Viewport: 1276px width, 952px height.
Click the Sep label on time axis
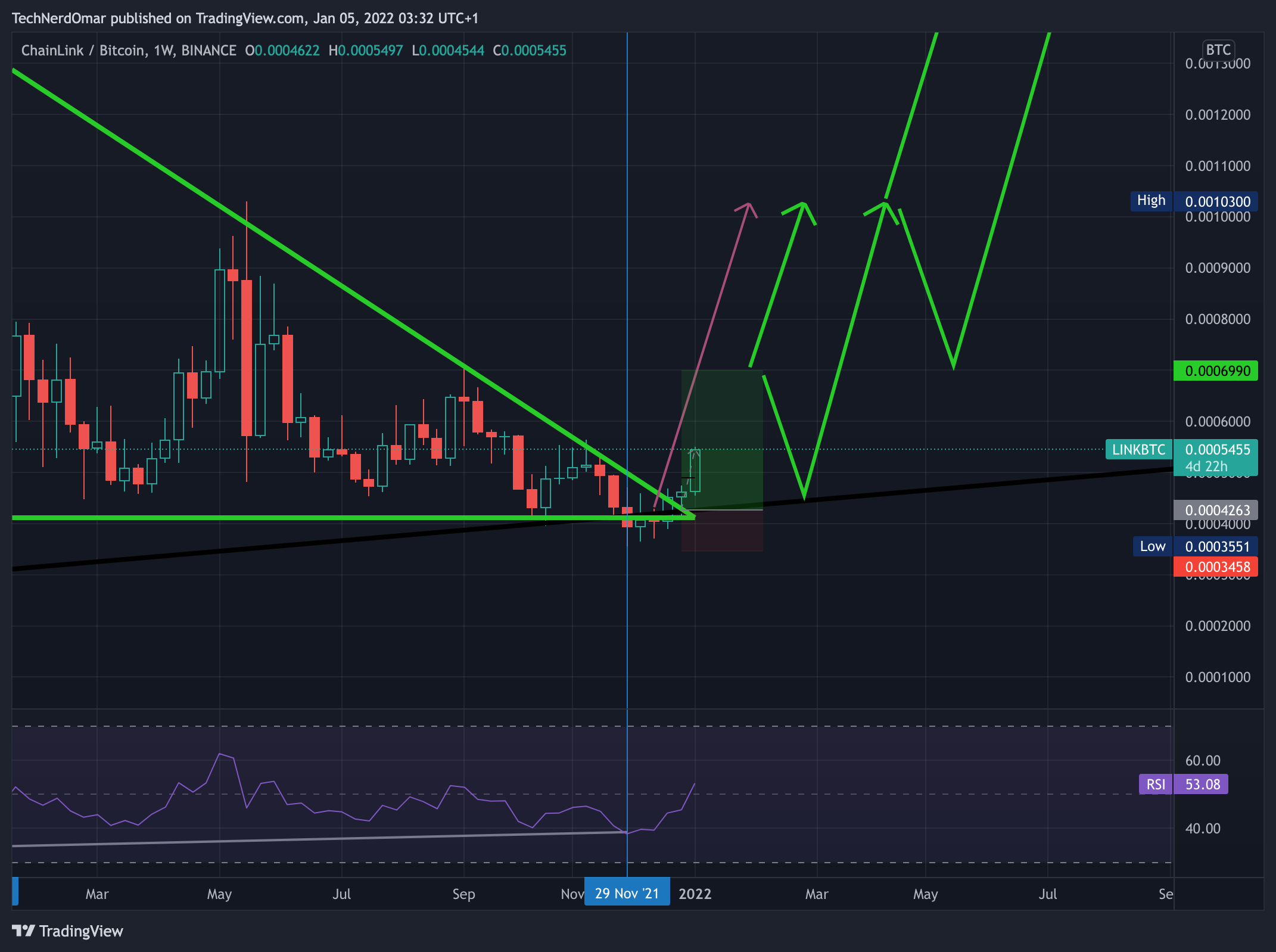463,894
